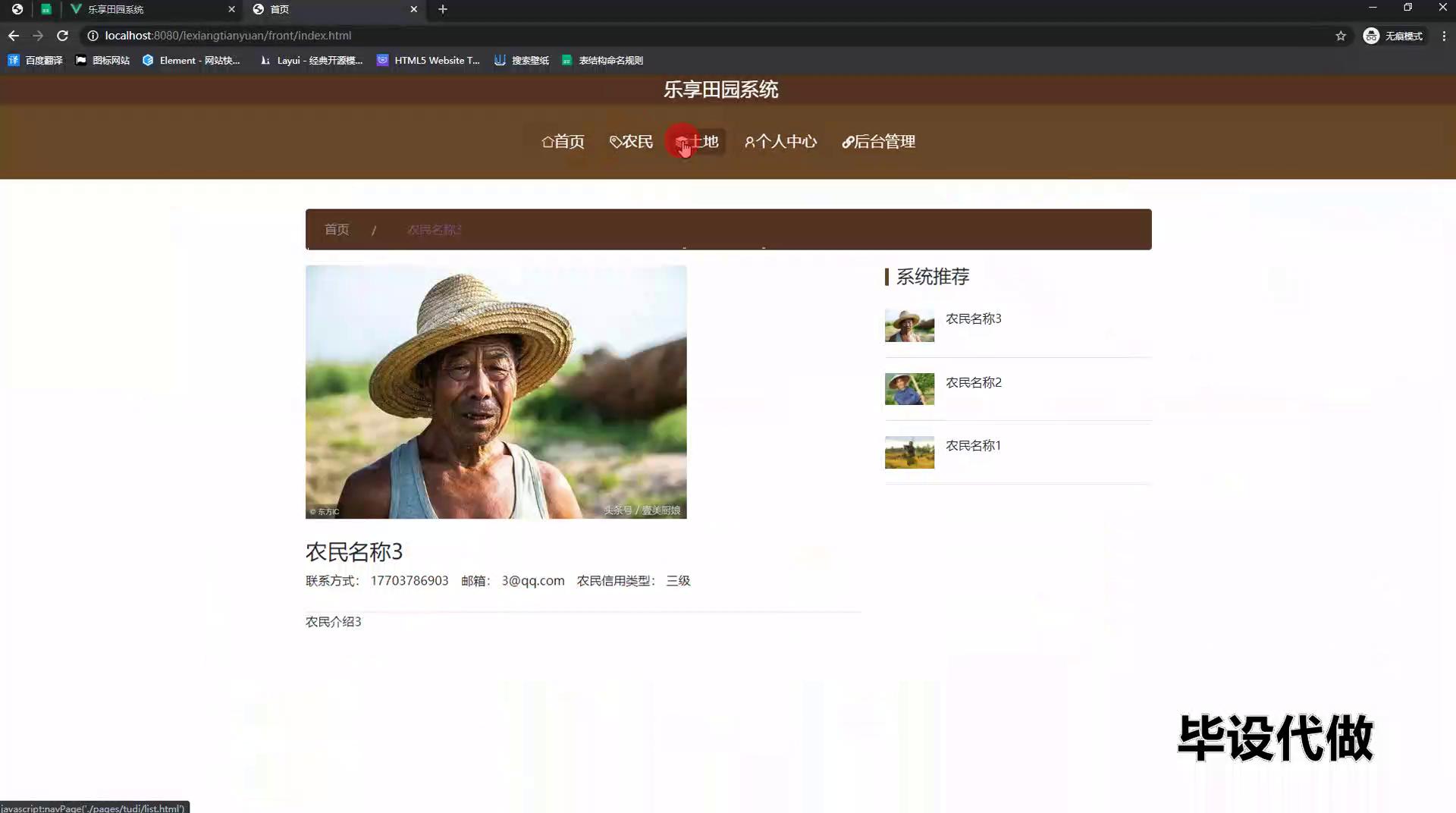Click the 首页 breadcrumb link

[337, 230]
